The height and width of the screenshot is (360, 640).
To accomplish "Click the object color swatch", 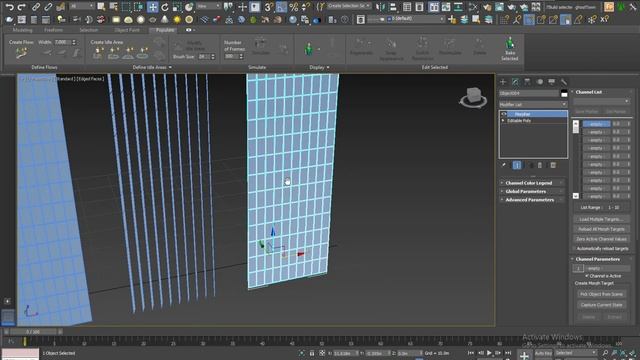I will coord(564,93).
